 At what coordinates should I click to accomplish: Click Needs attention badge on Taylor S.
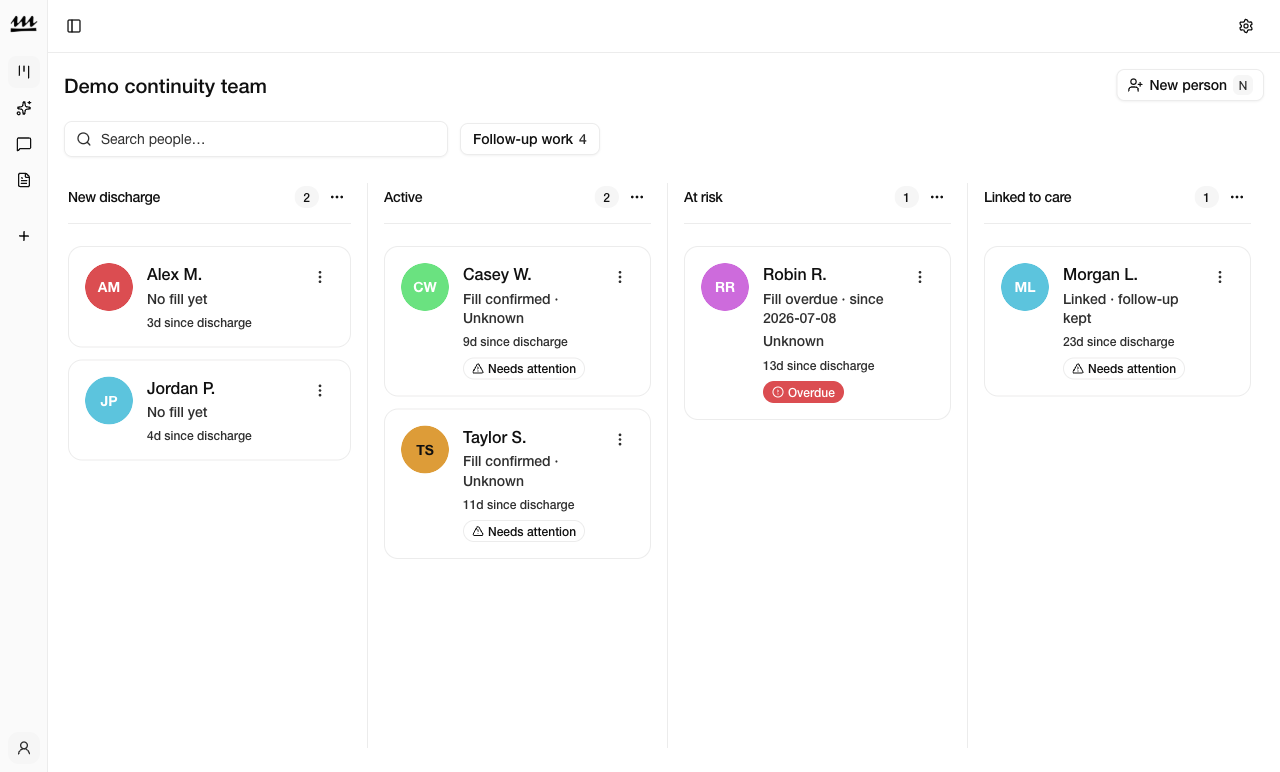(x=524, y=532)
